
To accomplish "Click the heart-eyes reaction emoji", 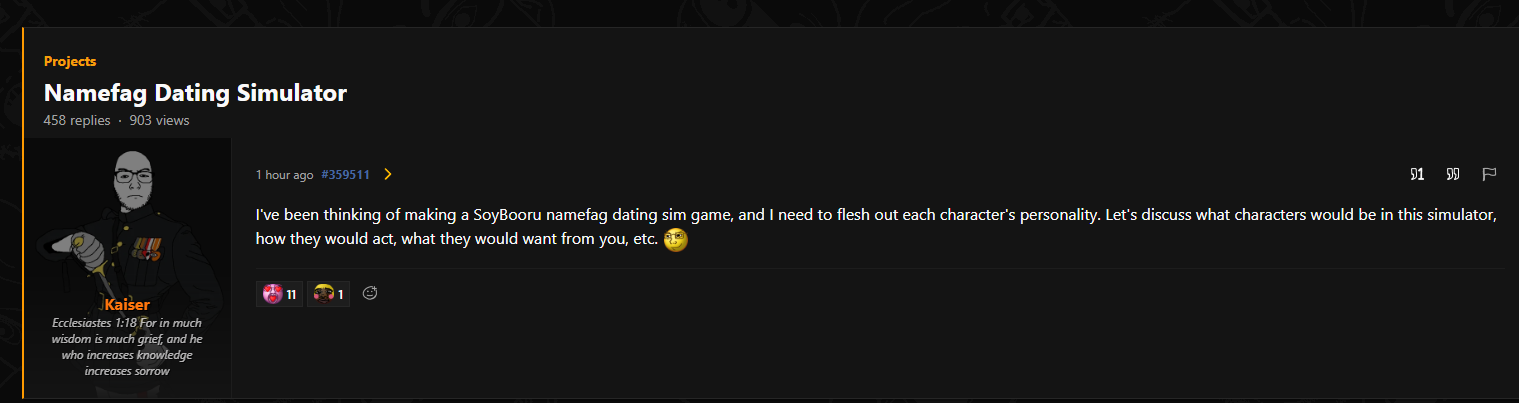I will click(x=272, y=294).
